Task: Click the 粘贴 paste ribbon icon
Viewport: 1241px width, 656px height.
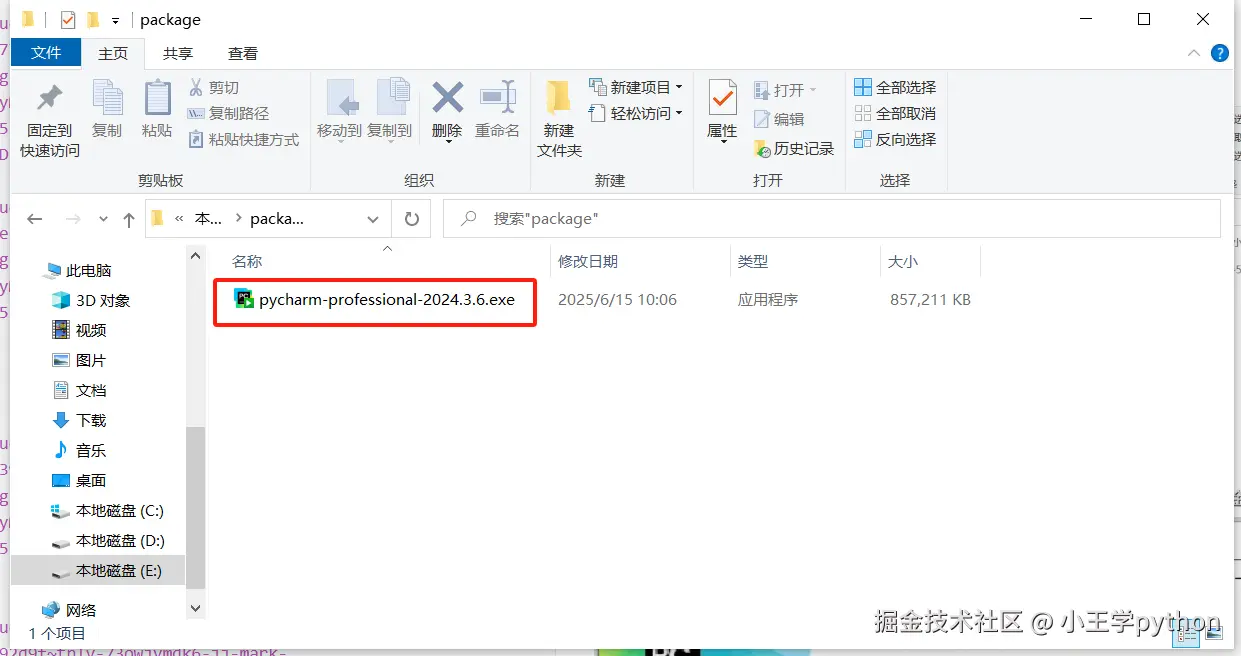Action: (157, 98)
